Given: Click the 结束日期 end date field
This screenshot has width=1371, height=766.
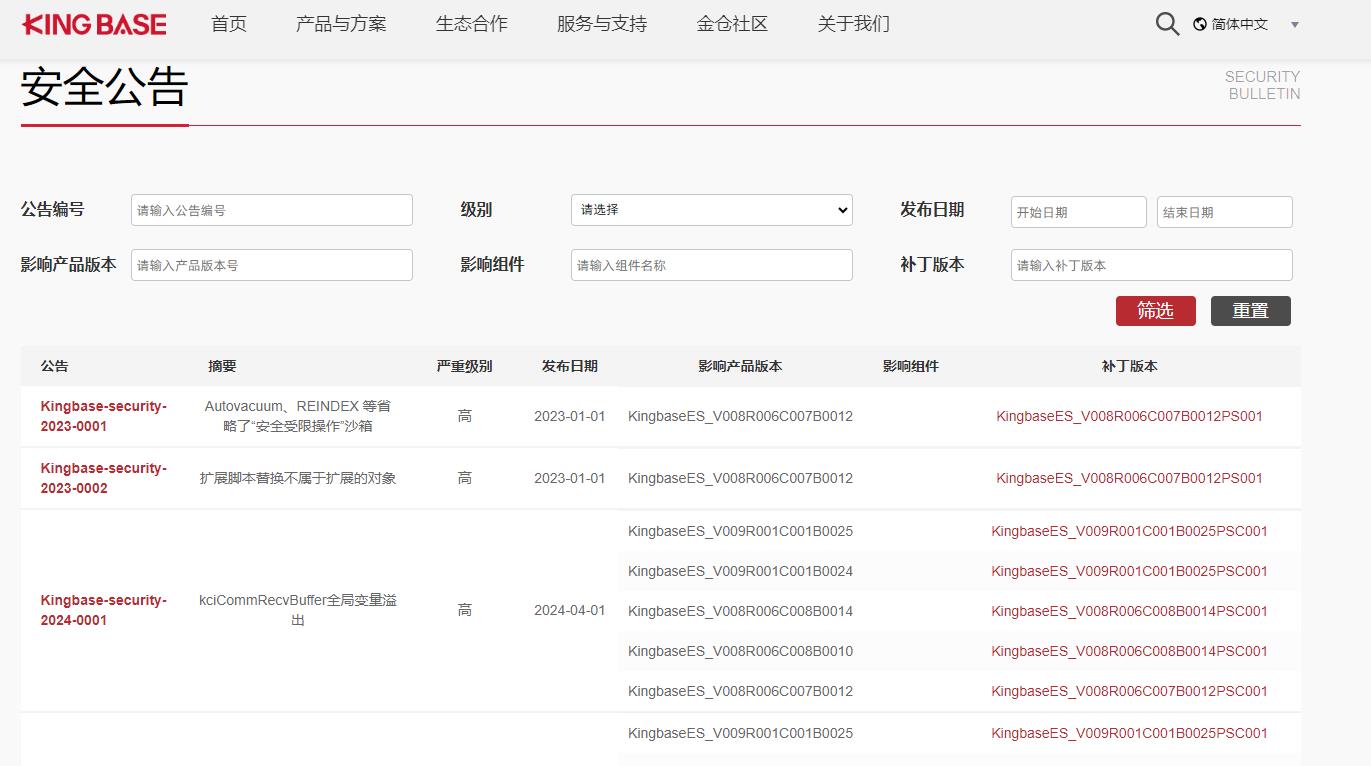Looking at the screenshot, I should point(1225,212).
